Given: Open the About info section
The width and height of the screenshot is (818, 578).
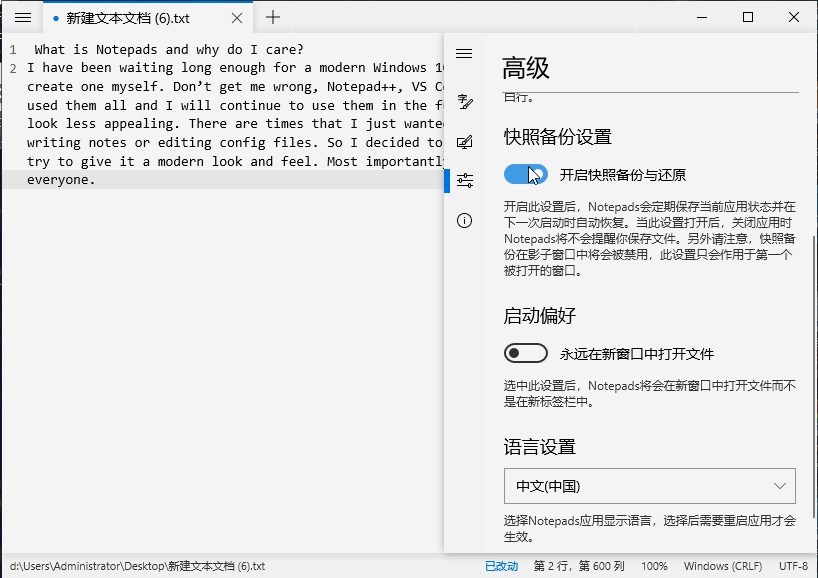Looking at the screenshot, I should coord(463,220).
